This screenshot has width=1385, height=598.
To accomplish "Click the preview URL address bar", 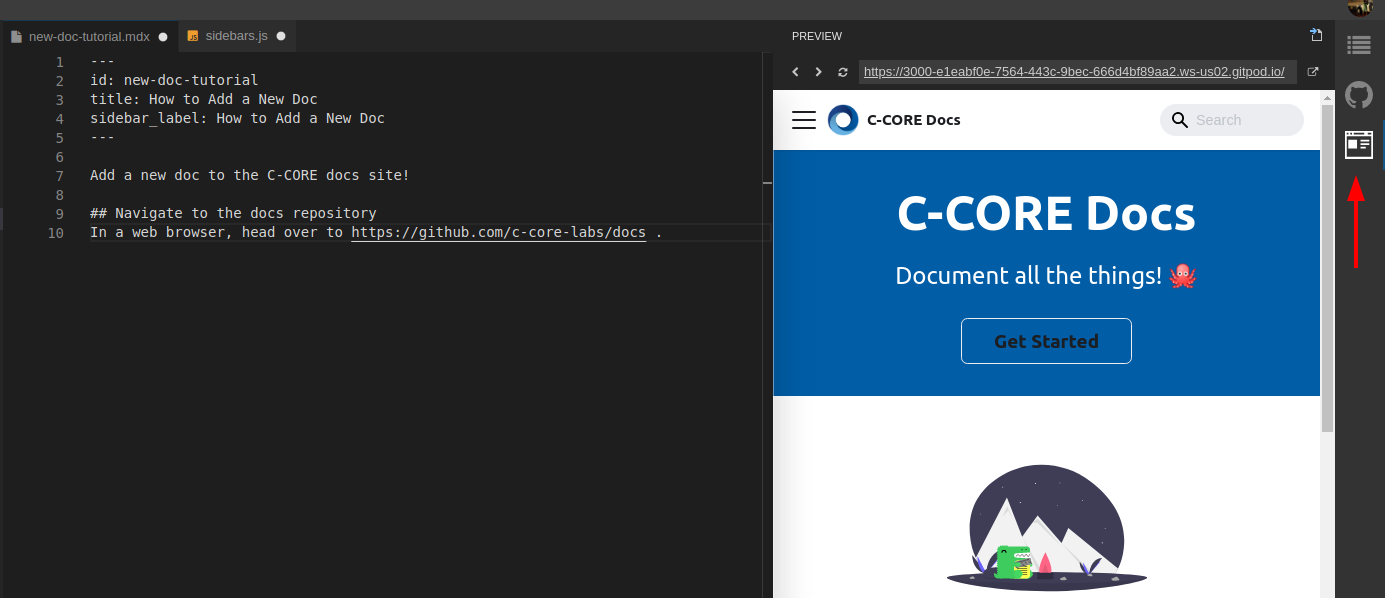I will point(1075,72).
